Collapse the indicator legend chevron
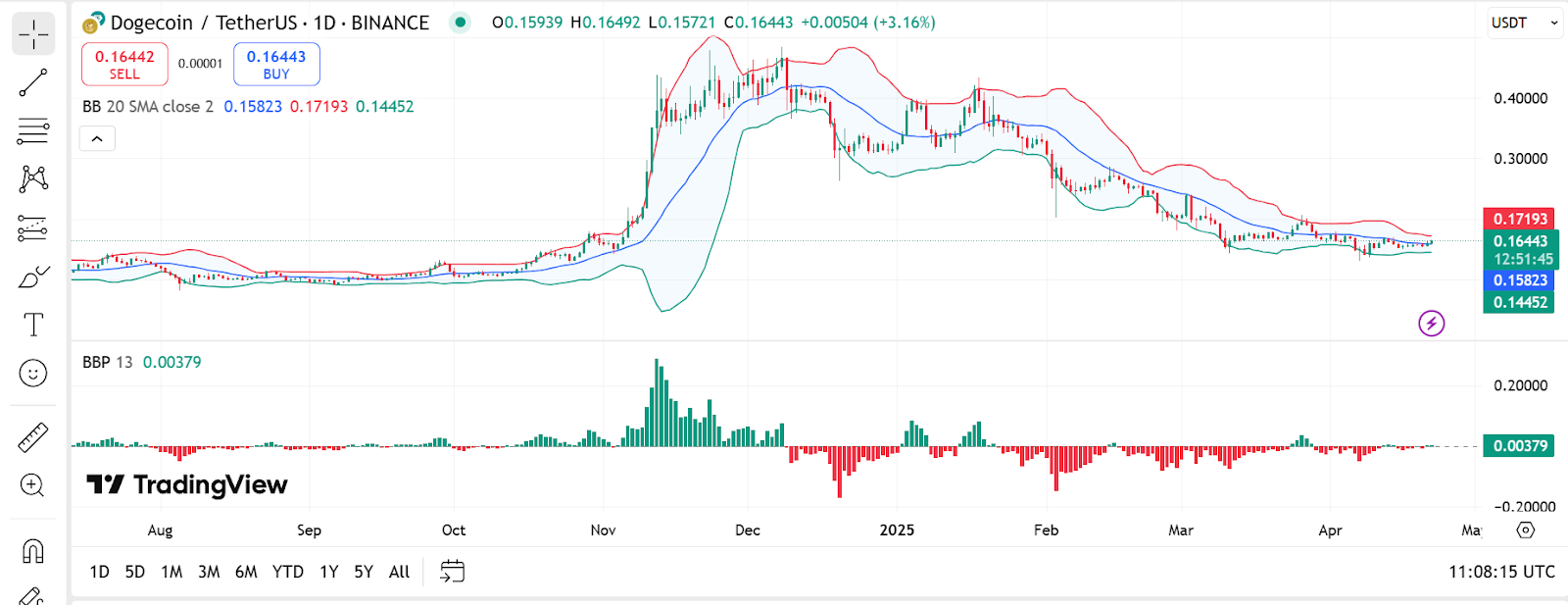 click(x=97, y=139)
